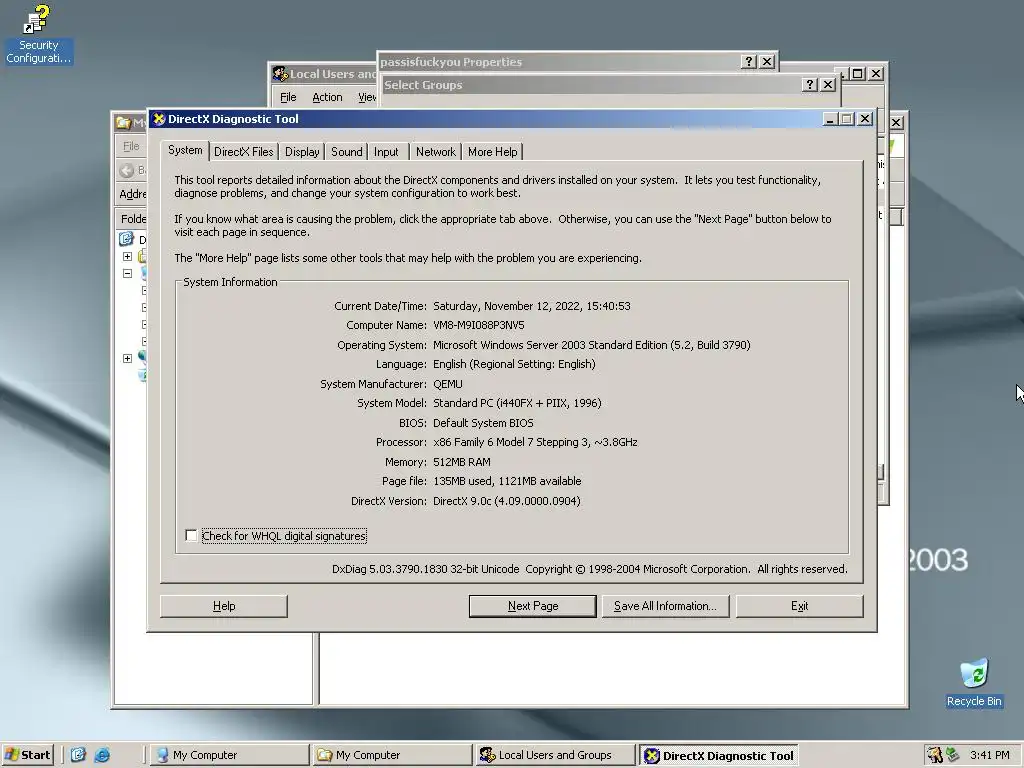Click the Windows Server 2003 operating system text
Image resolution: width=1024 pixels, height=768 pixels.
pyautogui.click(x=592, y=345)
